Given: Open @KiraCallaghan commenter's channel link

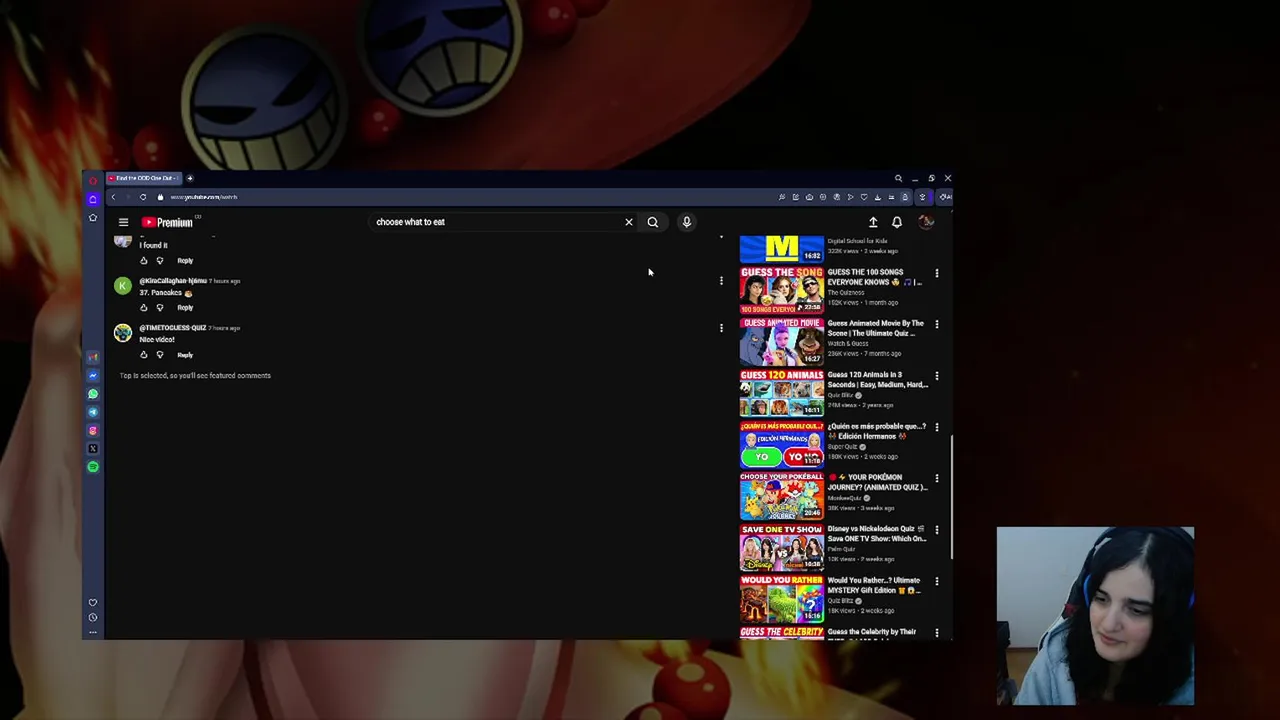Looking at the screenshot, I should (x=172, y=281).
